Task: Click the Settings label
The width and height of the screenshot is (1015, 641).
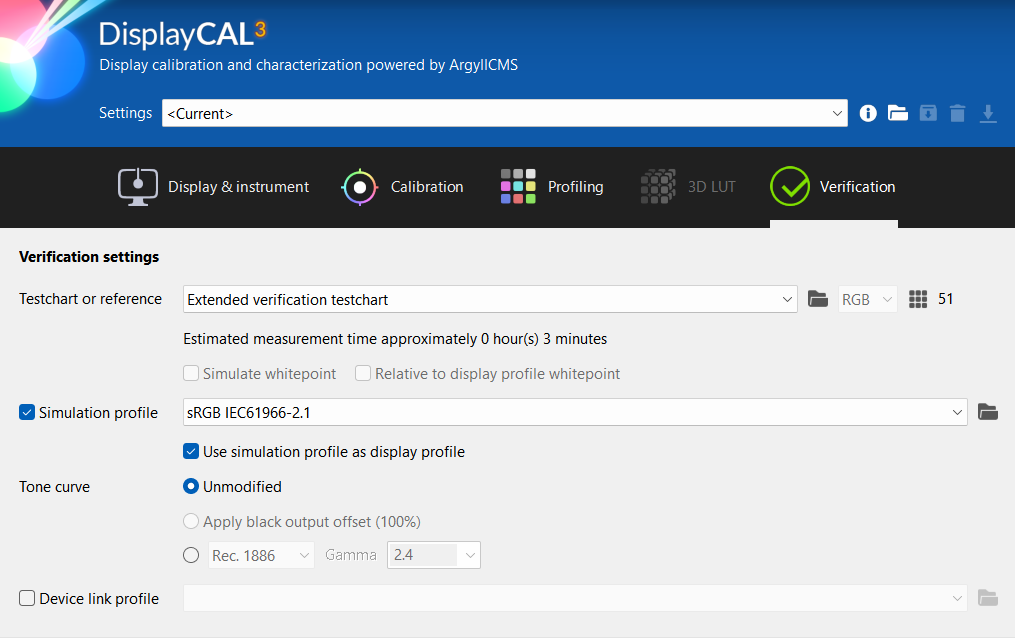Action: pos(126,113)
